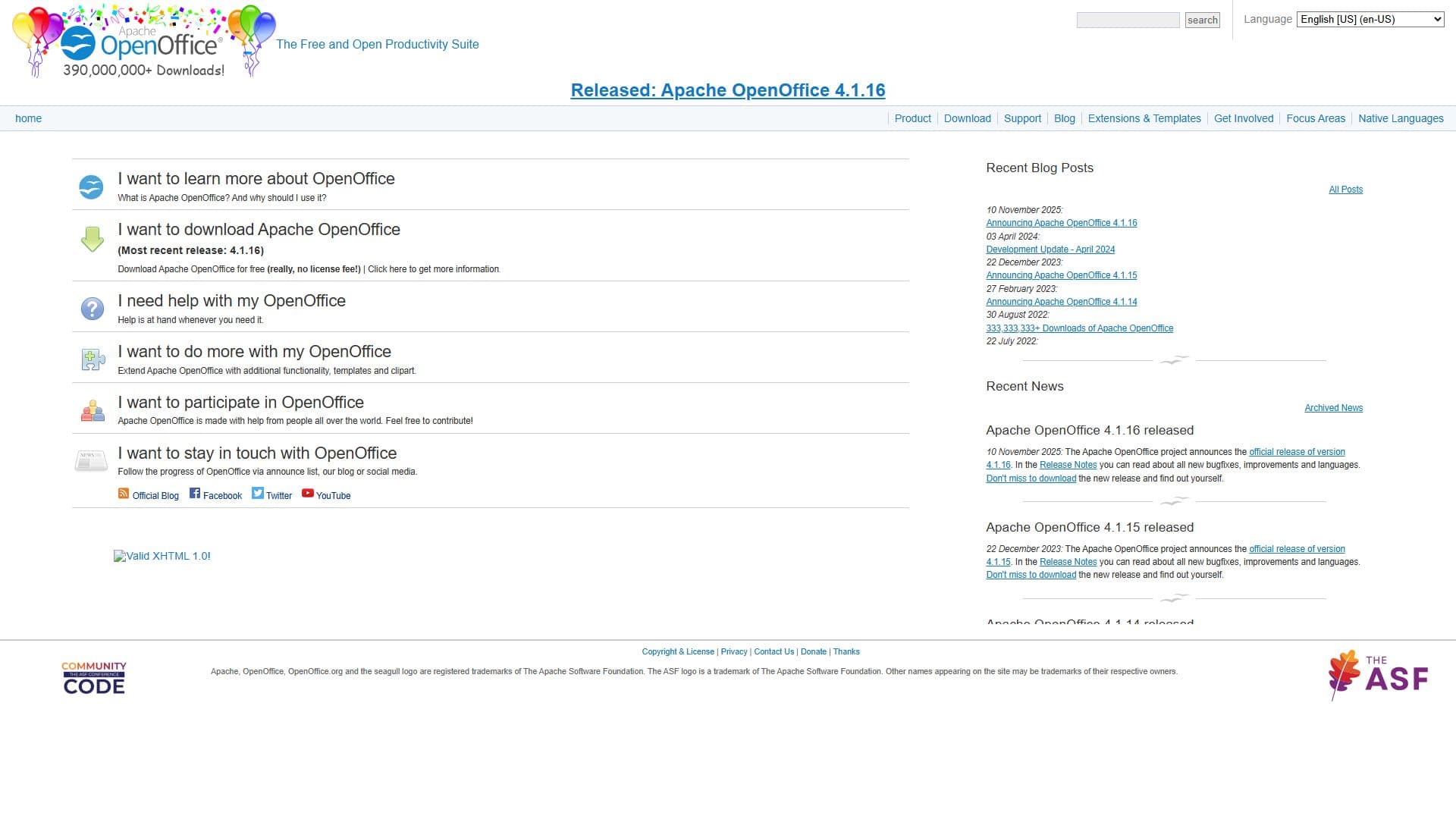1456x819 pixels.
Task: Open Release Notes link under 4.1.15 news
Action: [1068, 562]
